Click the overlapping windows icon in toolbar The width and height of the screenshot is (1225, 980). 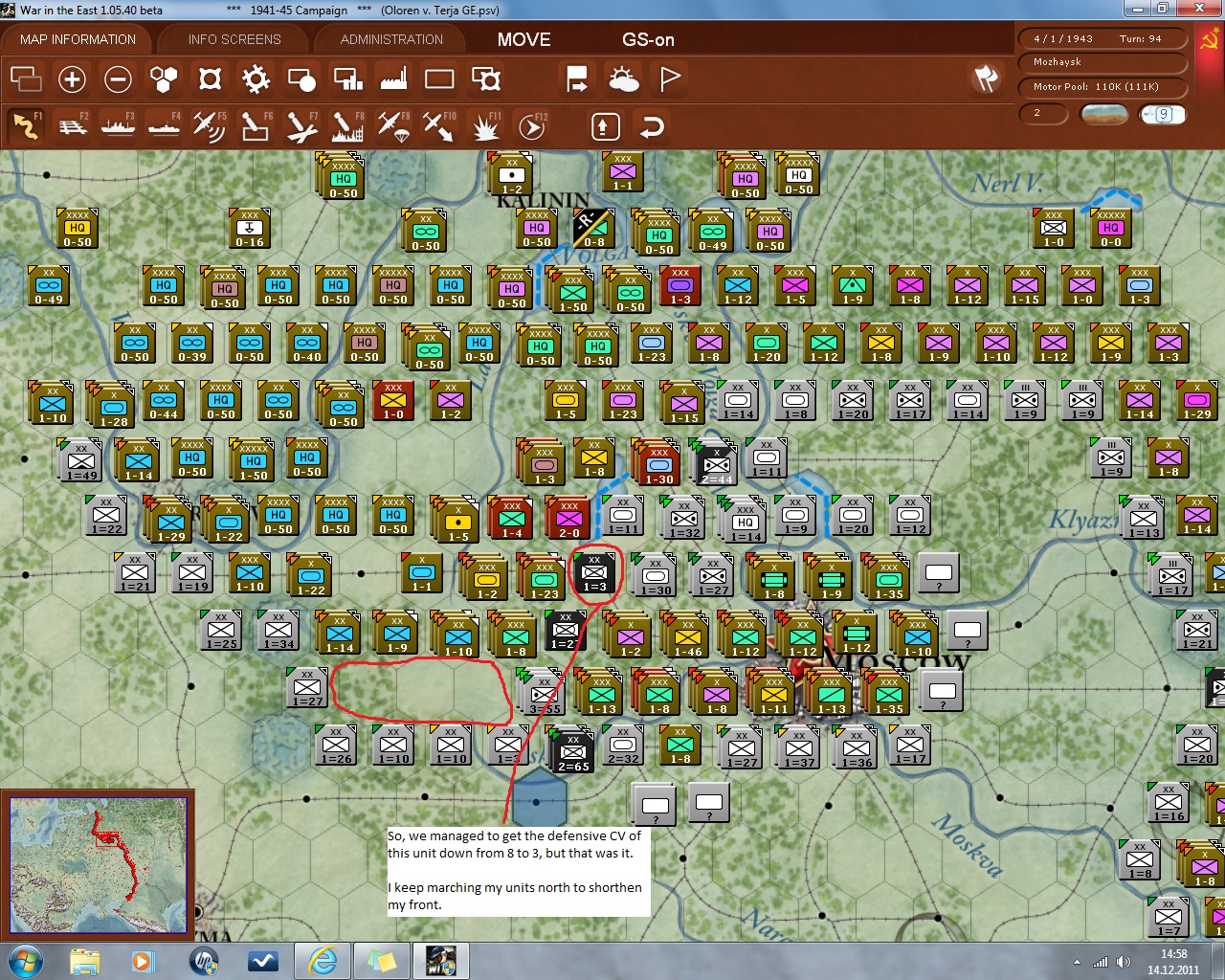click(26, 78)
